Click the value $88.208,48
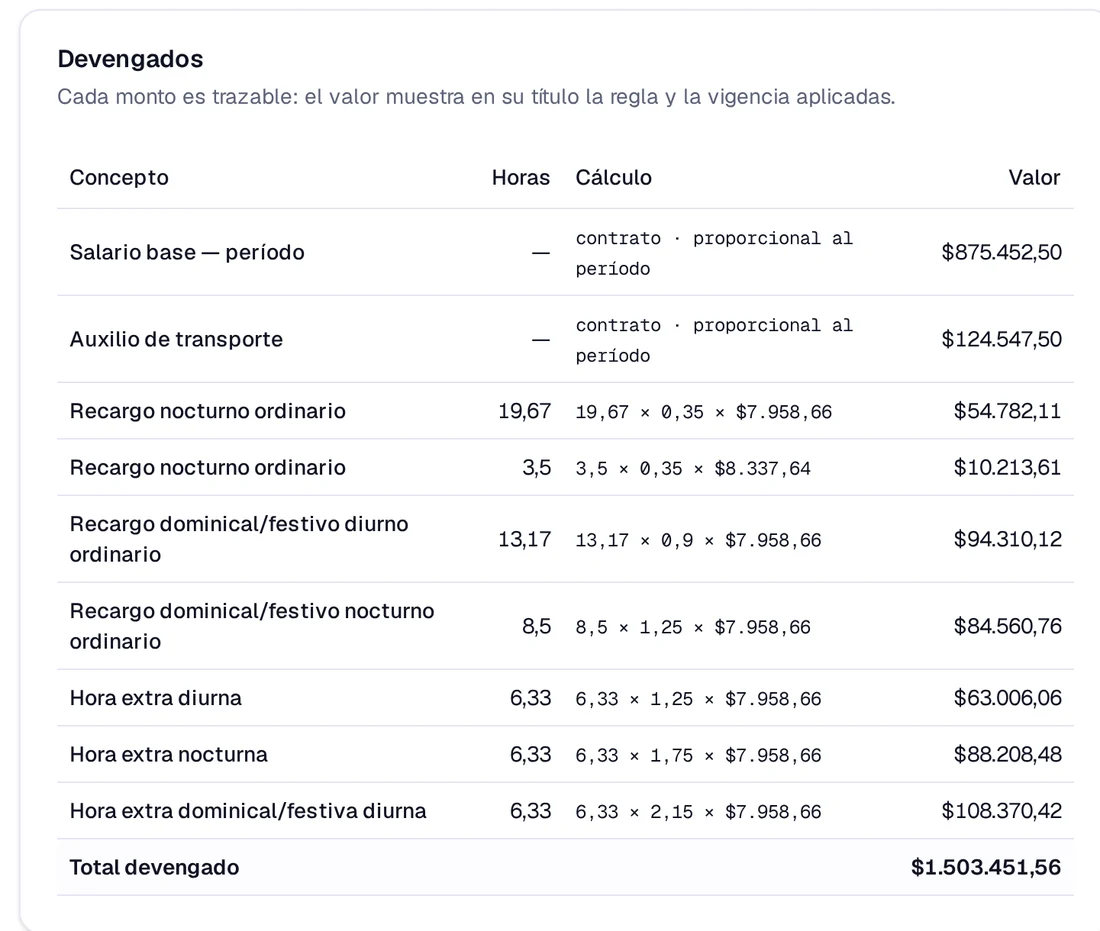 click(x=1007, y=755)
